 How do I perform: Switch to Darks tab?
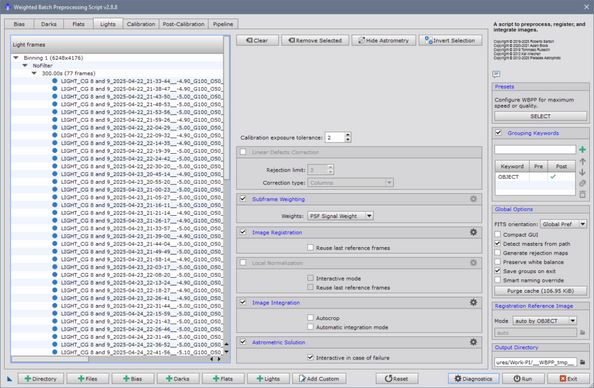pos(48,24)
